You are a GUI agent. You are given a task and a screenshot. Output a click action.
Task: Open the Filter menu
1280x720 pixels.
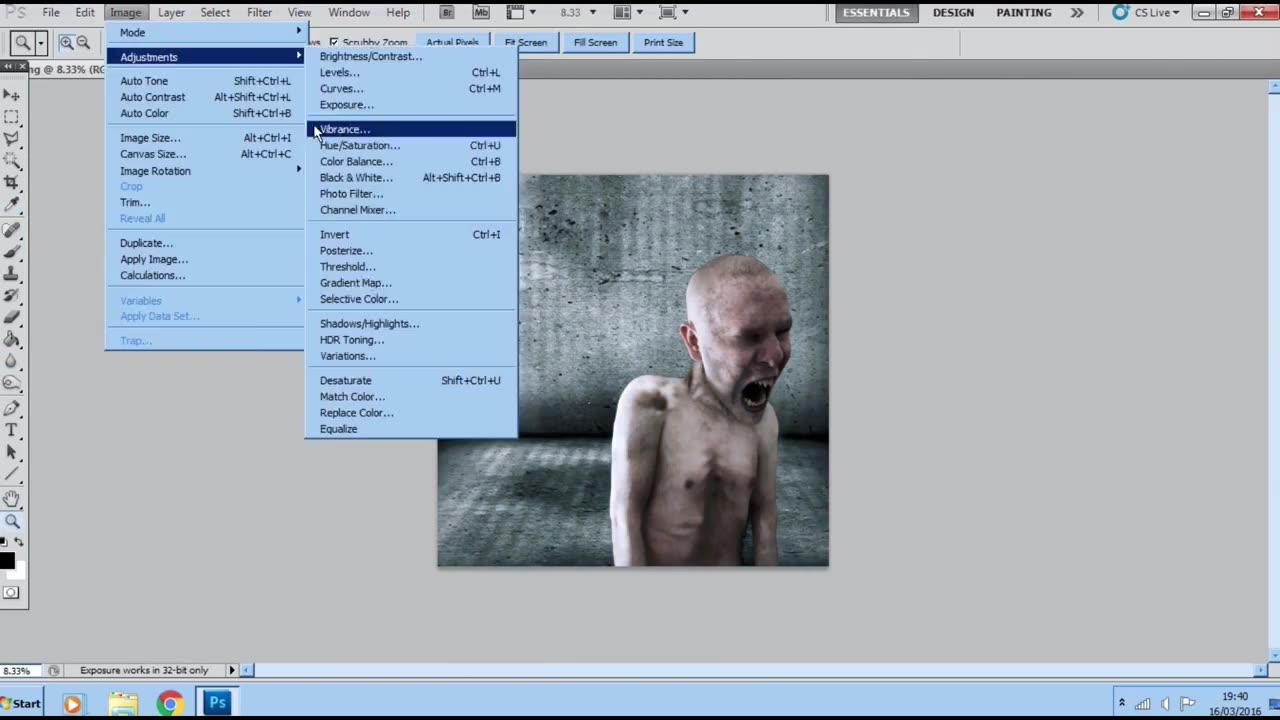(259, 12)
